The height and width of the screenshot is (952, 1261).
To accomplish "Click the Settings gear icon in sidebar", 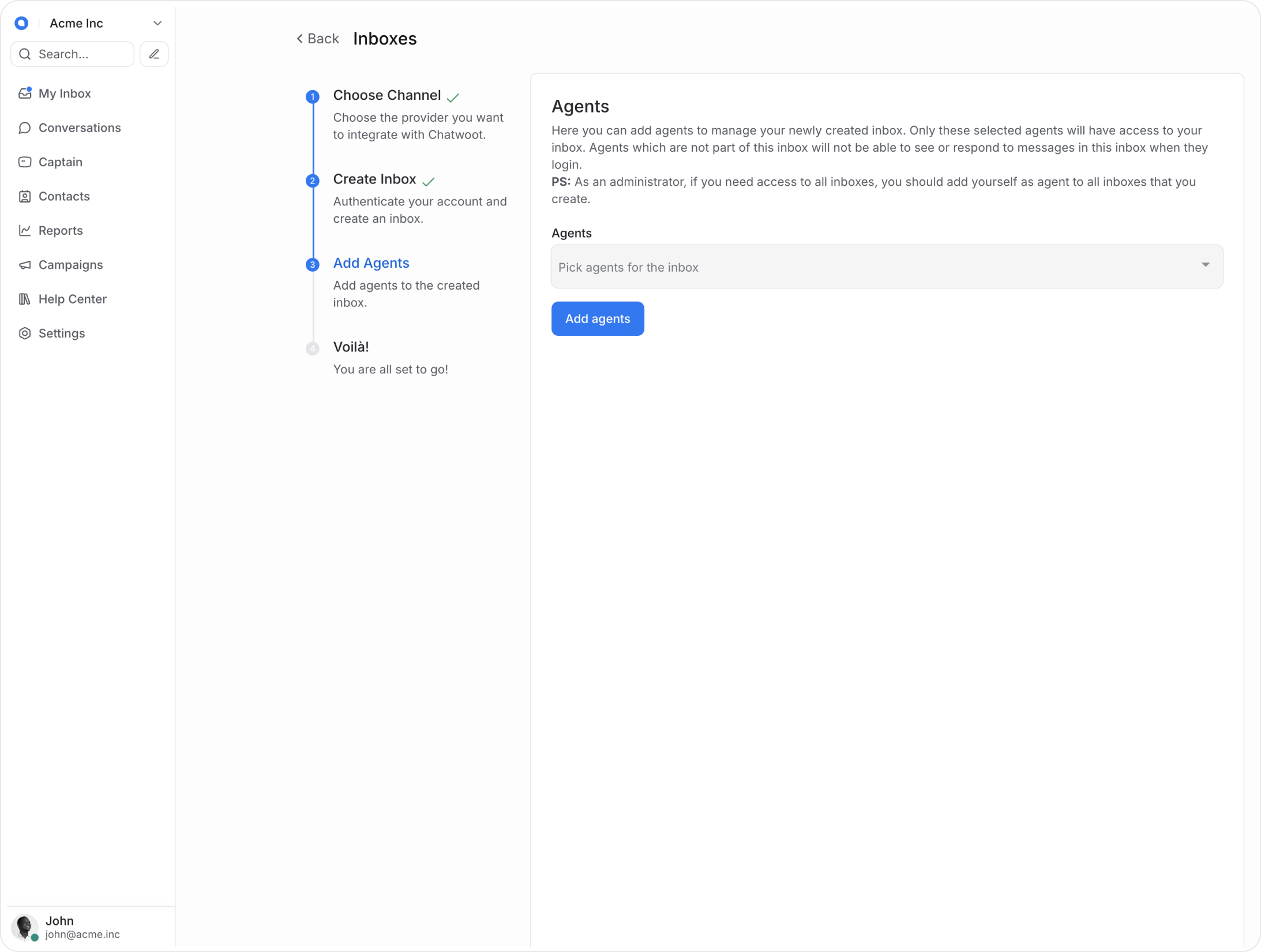I will (x=24, y=333).
